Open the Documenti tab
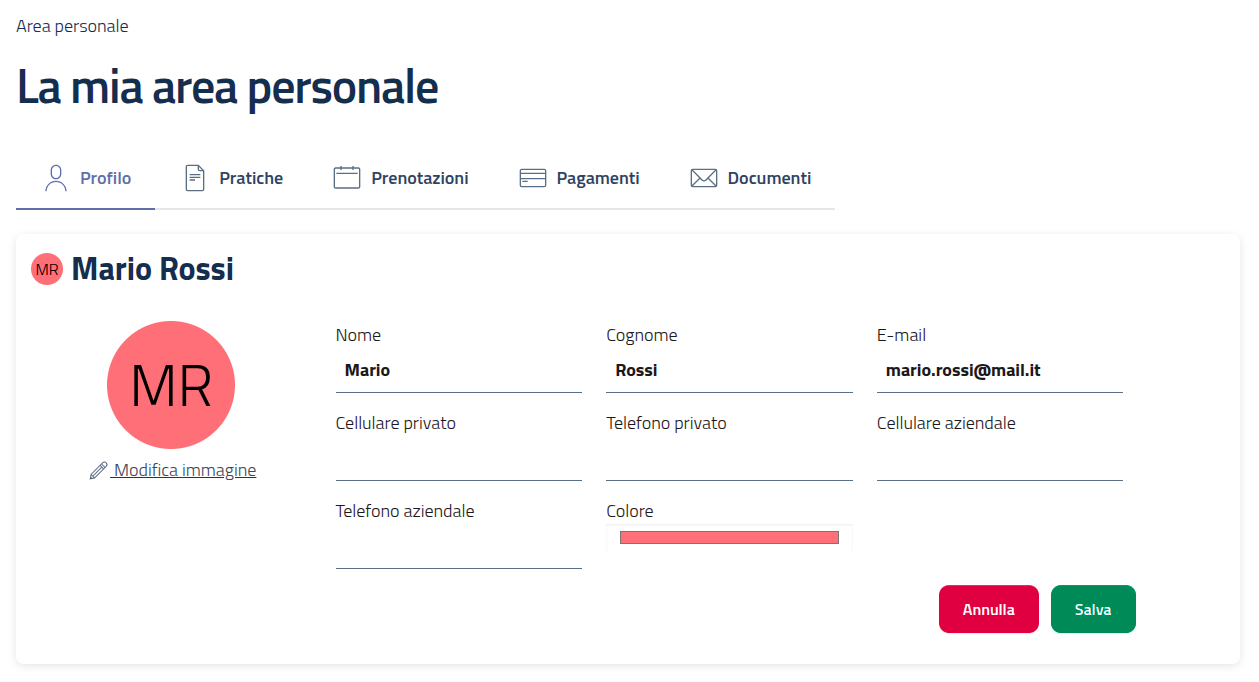Viewport: 1259px width, 682px height. (768, 178)
